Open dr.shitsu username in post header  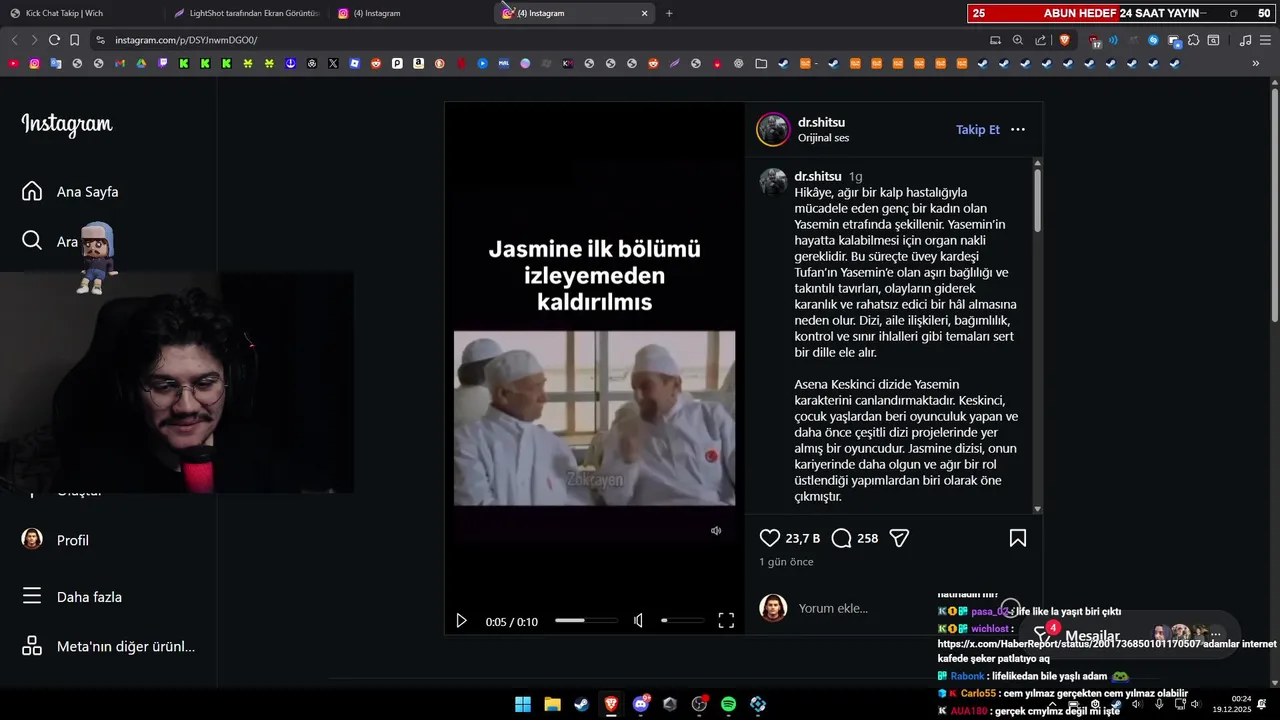coord(821,122)
